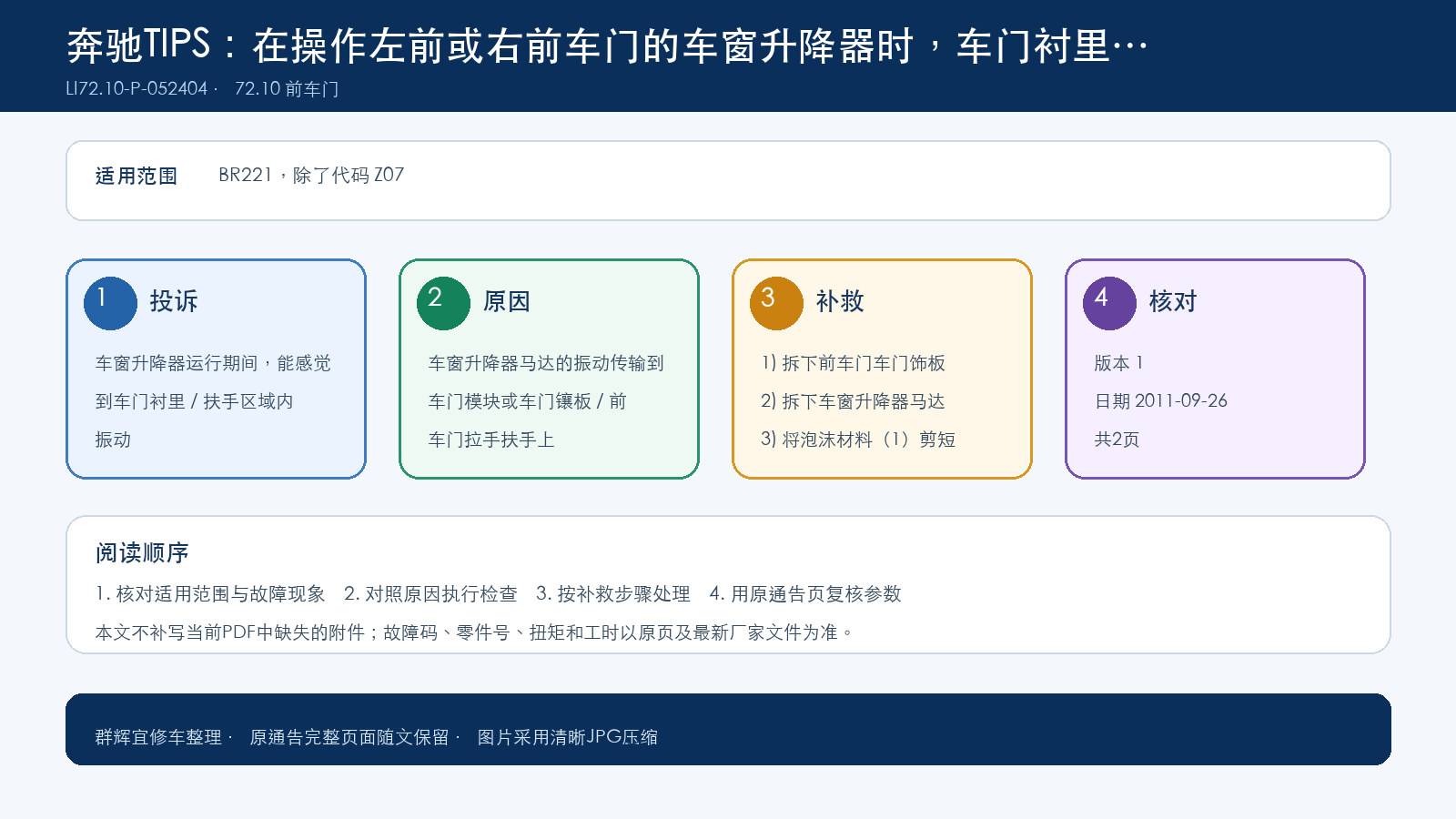The height and width of the screenshot is (819, 1456).
Task: Select the text BR221，除了代码 Z07
Action: tap(311, 175)
